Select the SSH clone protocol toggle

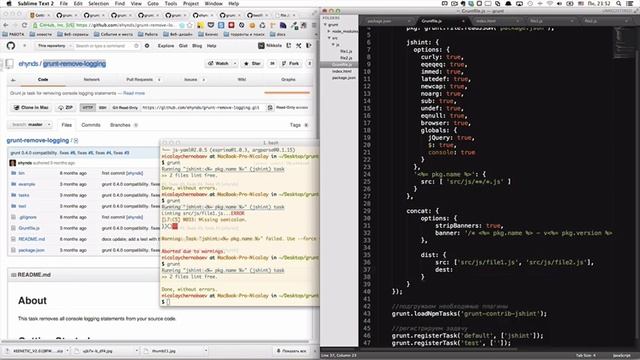[x=102, y=107]
